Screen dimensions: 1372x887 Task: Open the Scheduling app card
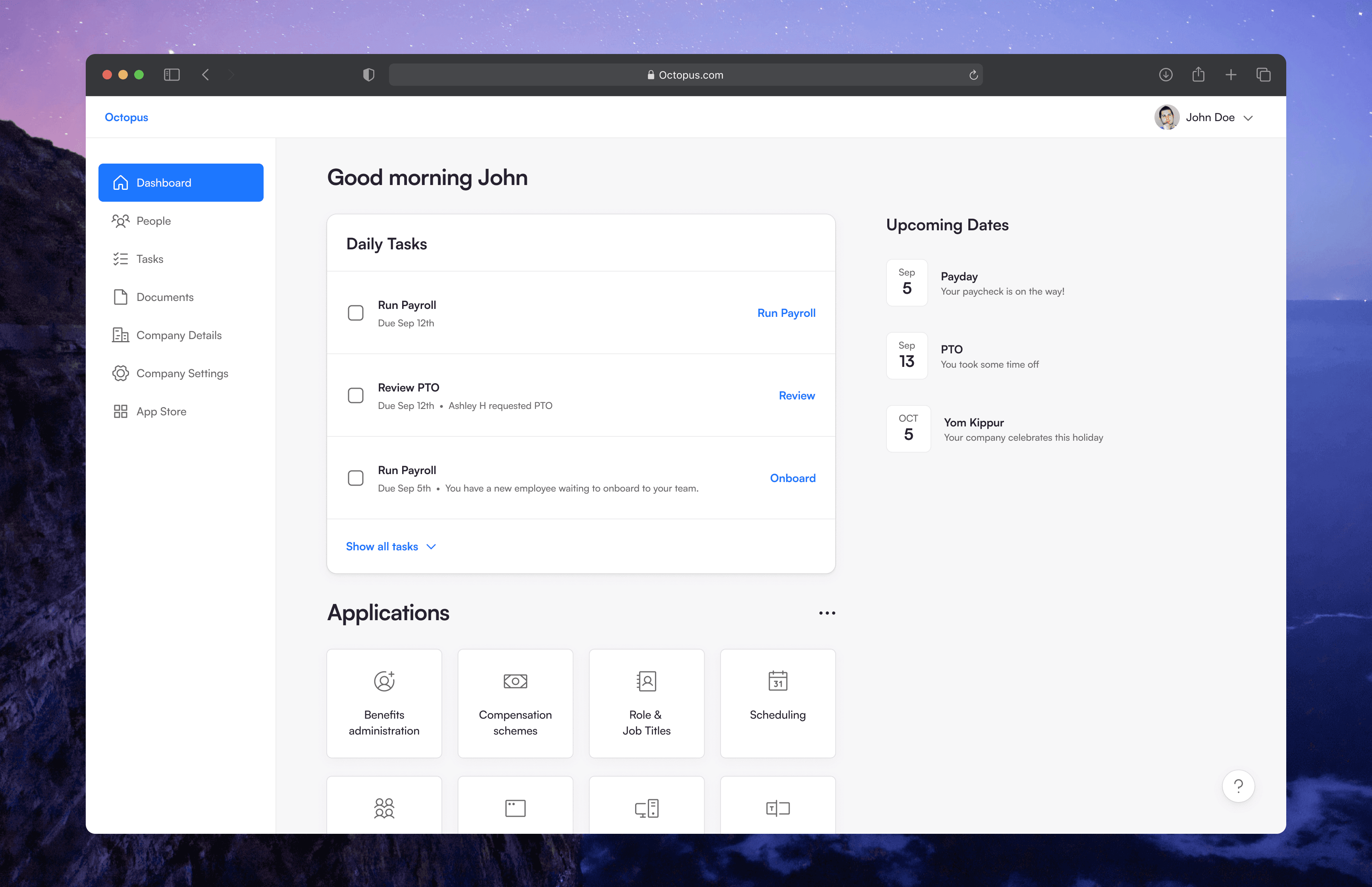click(x=778, y=703)
